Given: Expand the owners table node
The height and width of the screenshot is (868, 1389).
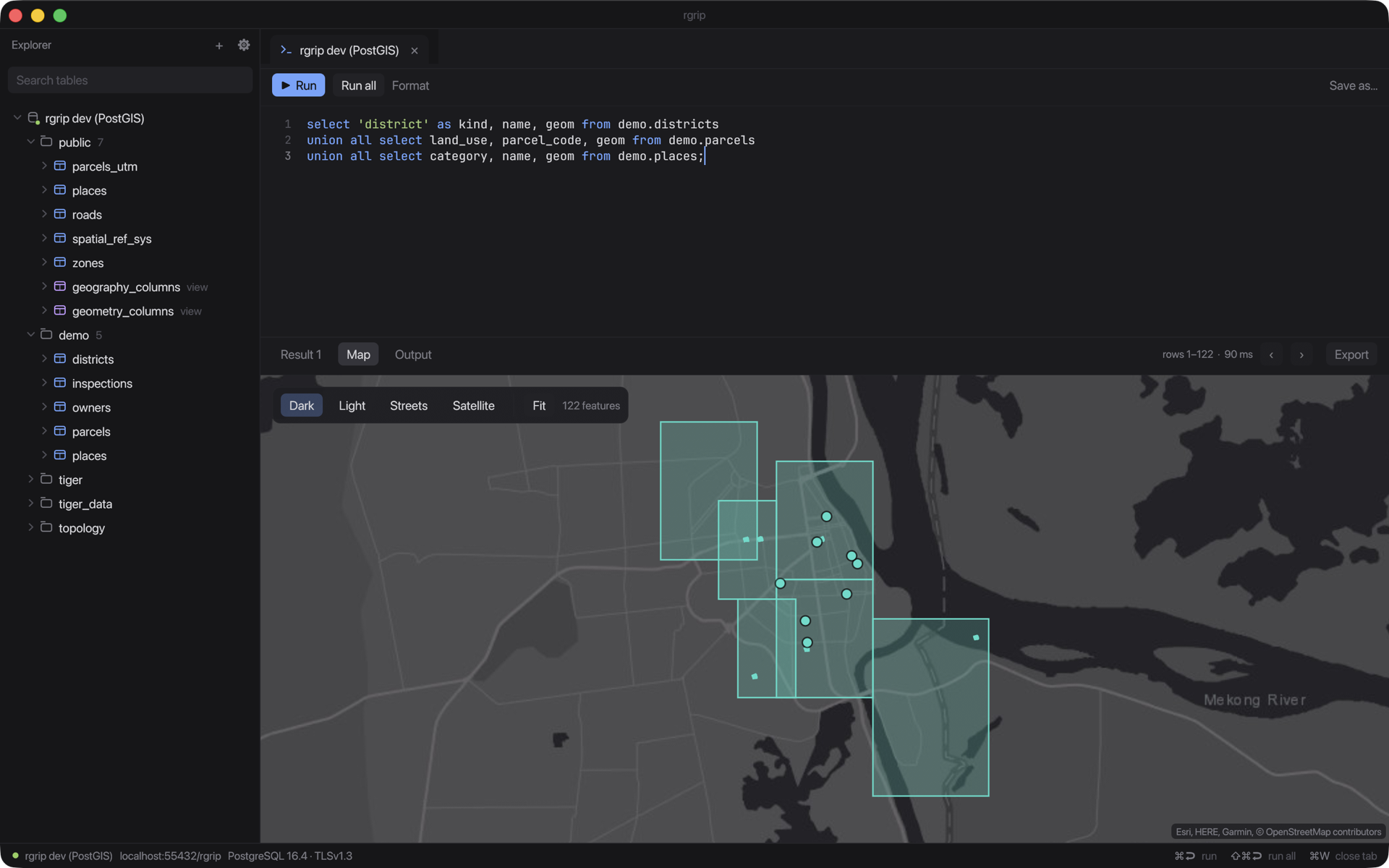Looking at the screenshot, I should pos(44,407).
